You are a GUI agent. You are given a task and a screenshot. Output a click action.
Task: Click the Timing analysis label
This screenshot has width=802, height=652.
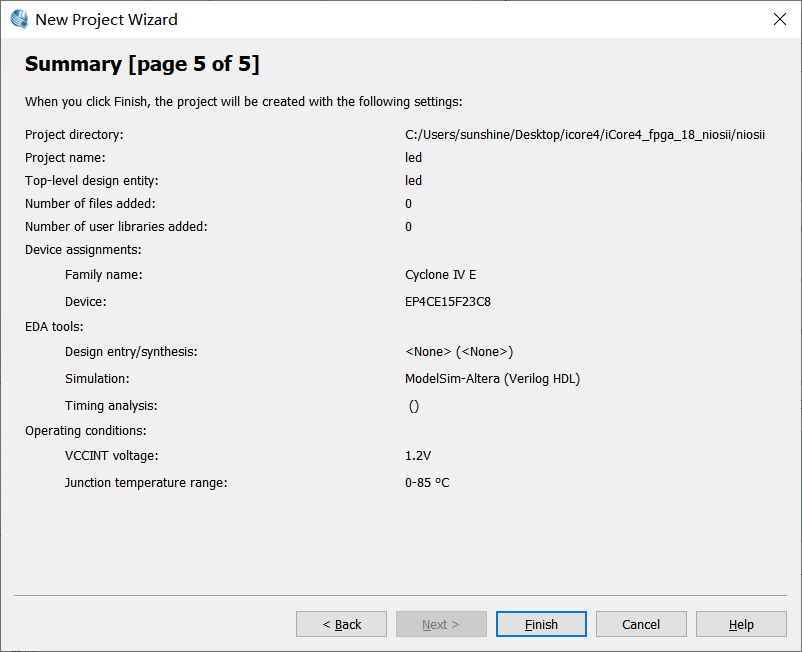tap(111, 406)
